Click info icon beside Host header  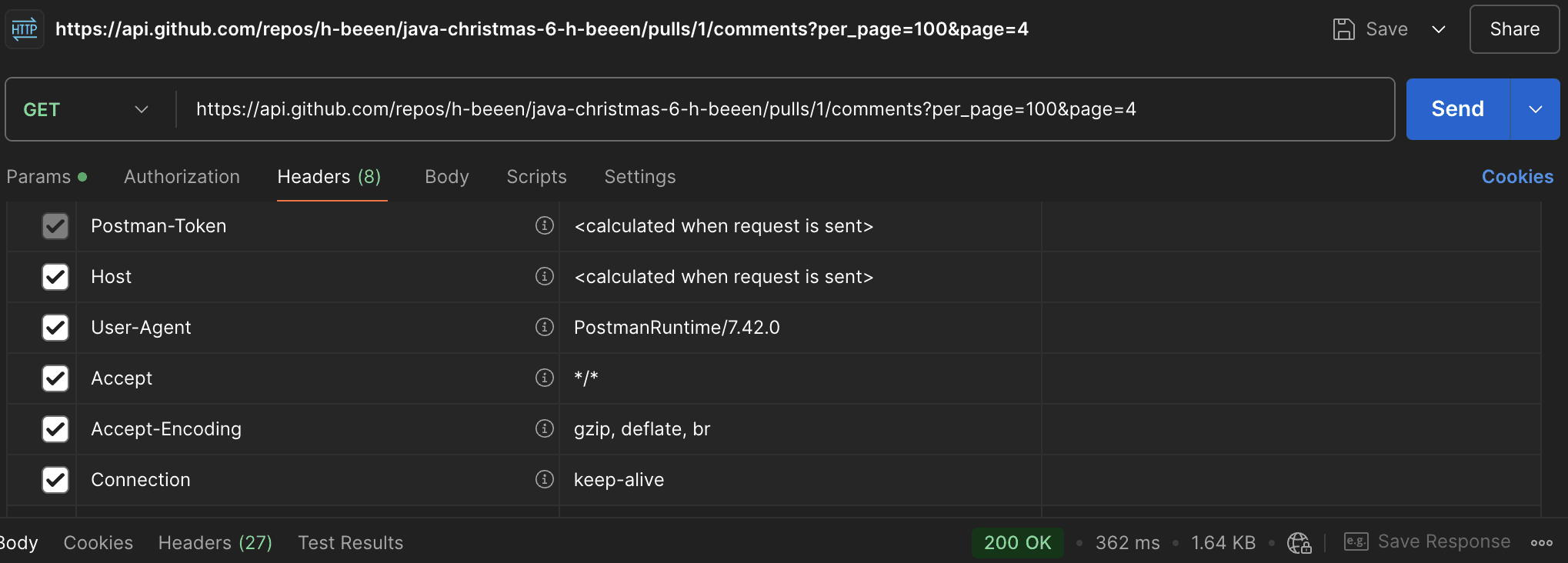pos(545,276)
